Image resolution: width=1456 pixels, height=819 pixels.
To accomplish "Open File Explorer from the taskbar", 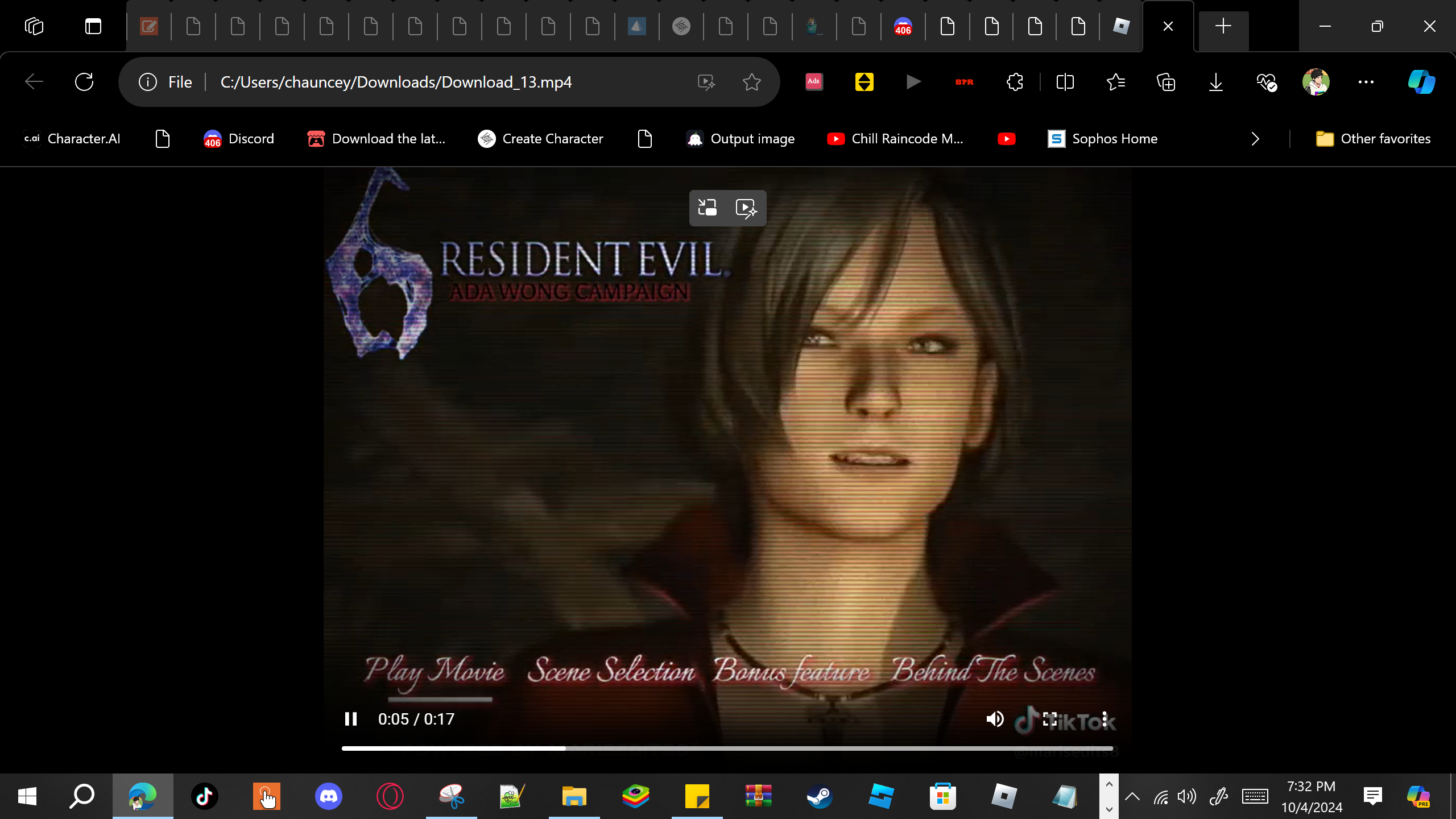I will tap(574, 796).
